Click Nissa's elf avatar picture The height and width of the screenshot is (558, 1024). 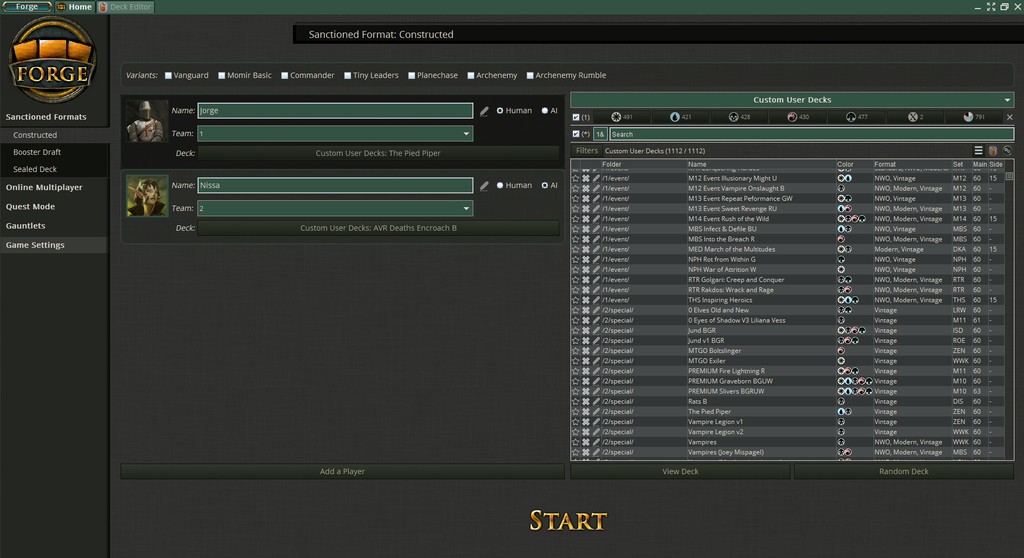(147, 196)
